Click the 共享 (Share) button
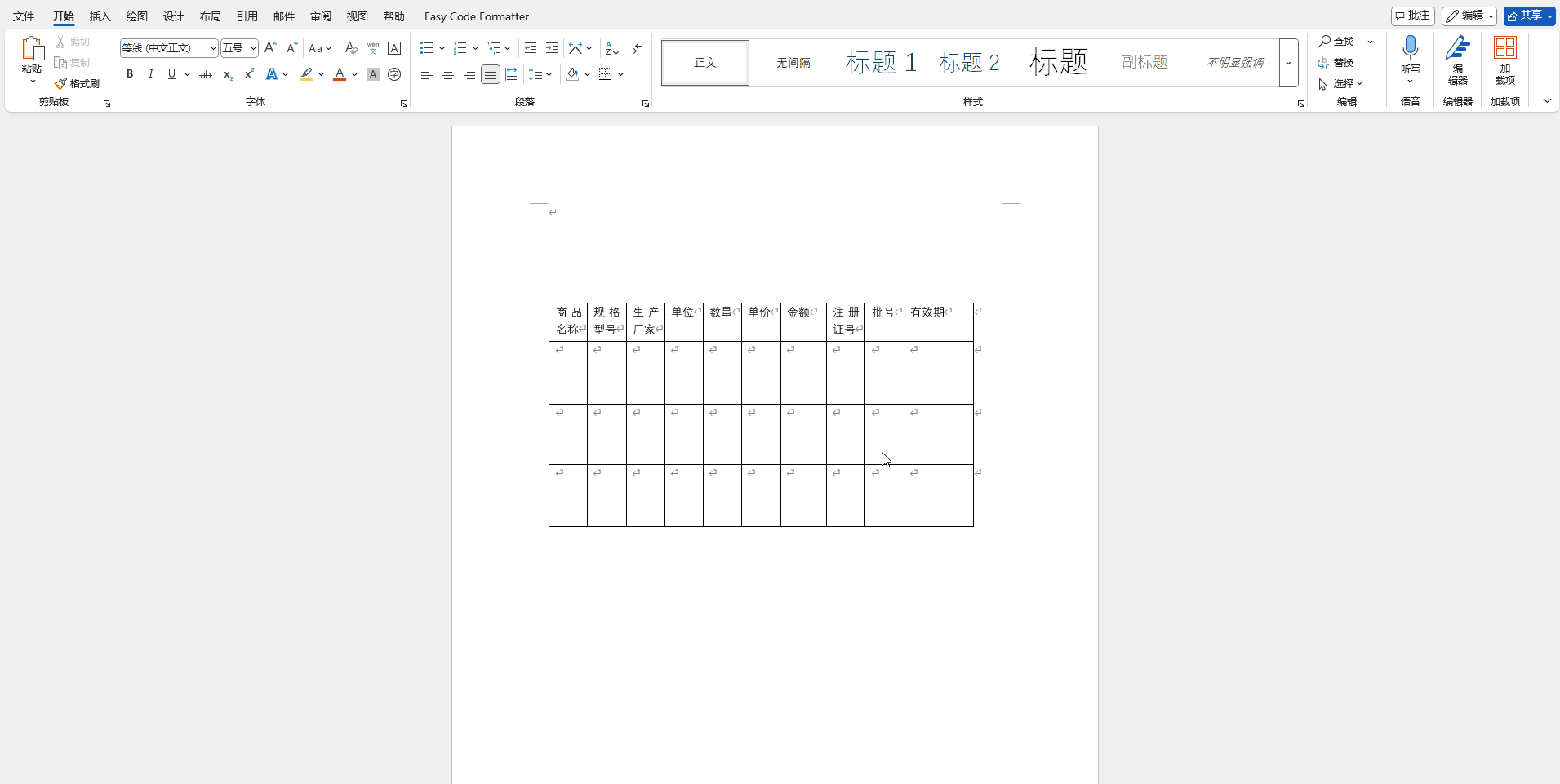Viewport: 1560px width, 784px height. (x=1529, y=16)
